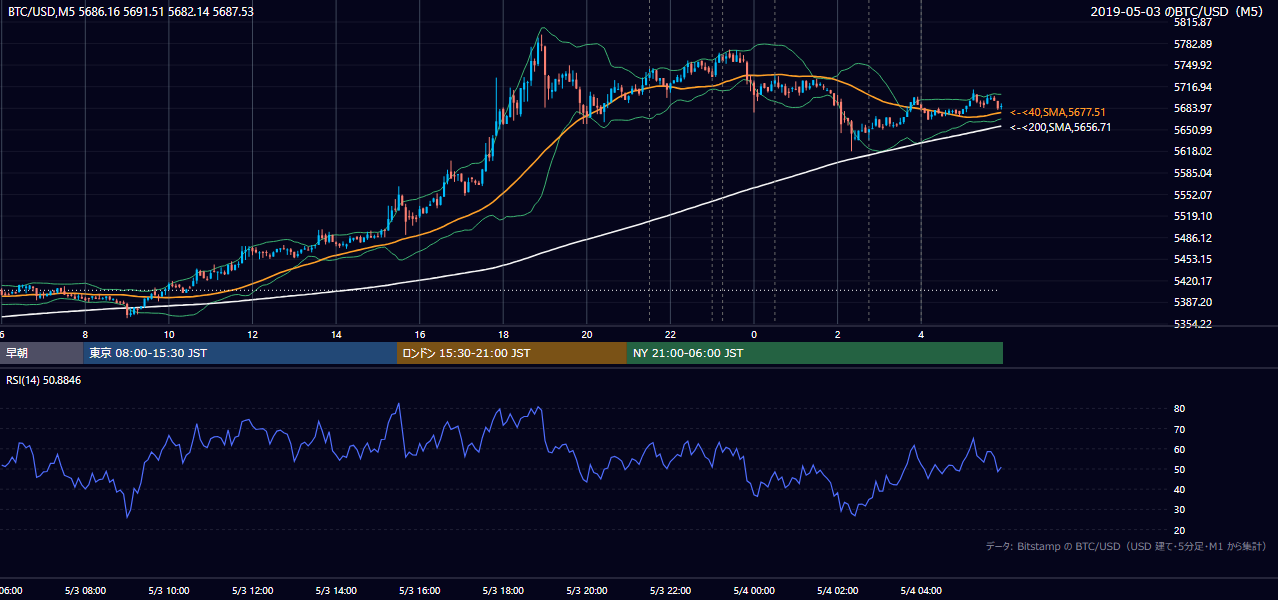Click the NY 21:00-06:00 JST session bar

(815, 353)
